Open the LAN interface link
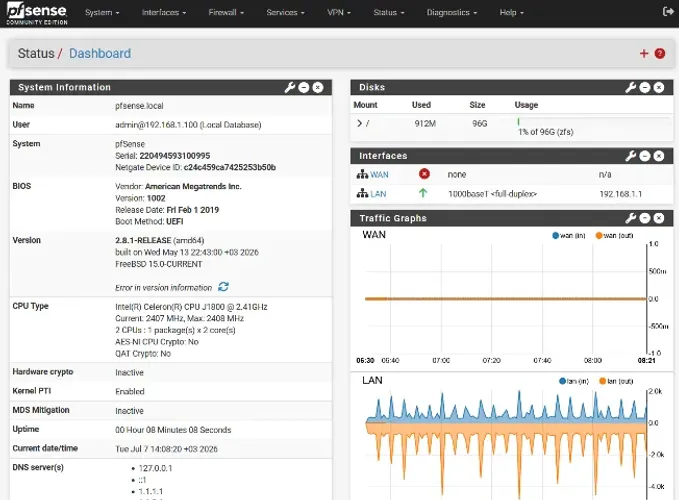This screenshot has height=500, width=679. pos(378,194)
